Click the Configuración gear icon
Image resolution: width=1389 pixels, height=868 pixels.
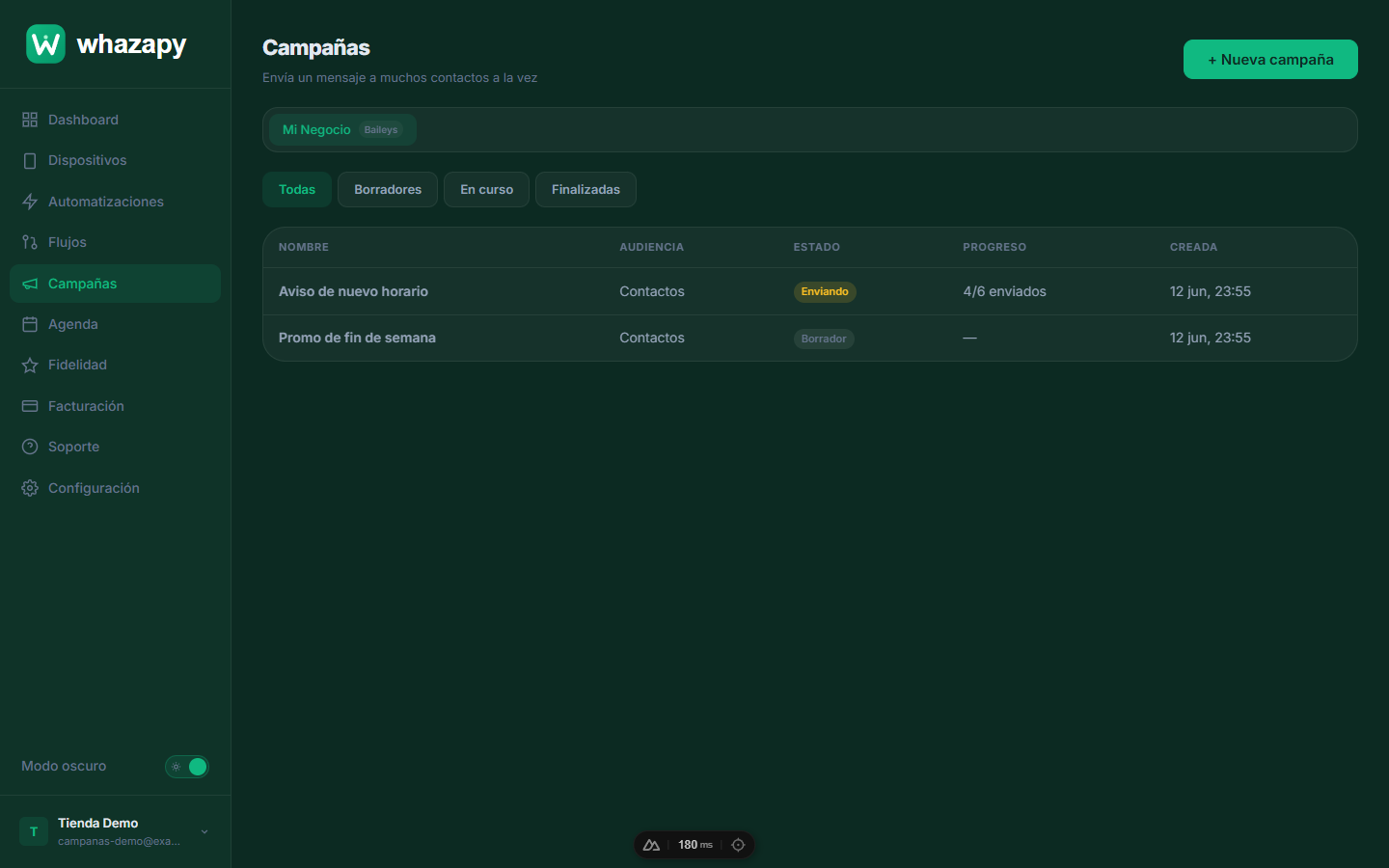click(30, 488)
